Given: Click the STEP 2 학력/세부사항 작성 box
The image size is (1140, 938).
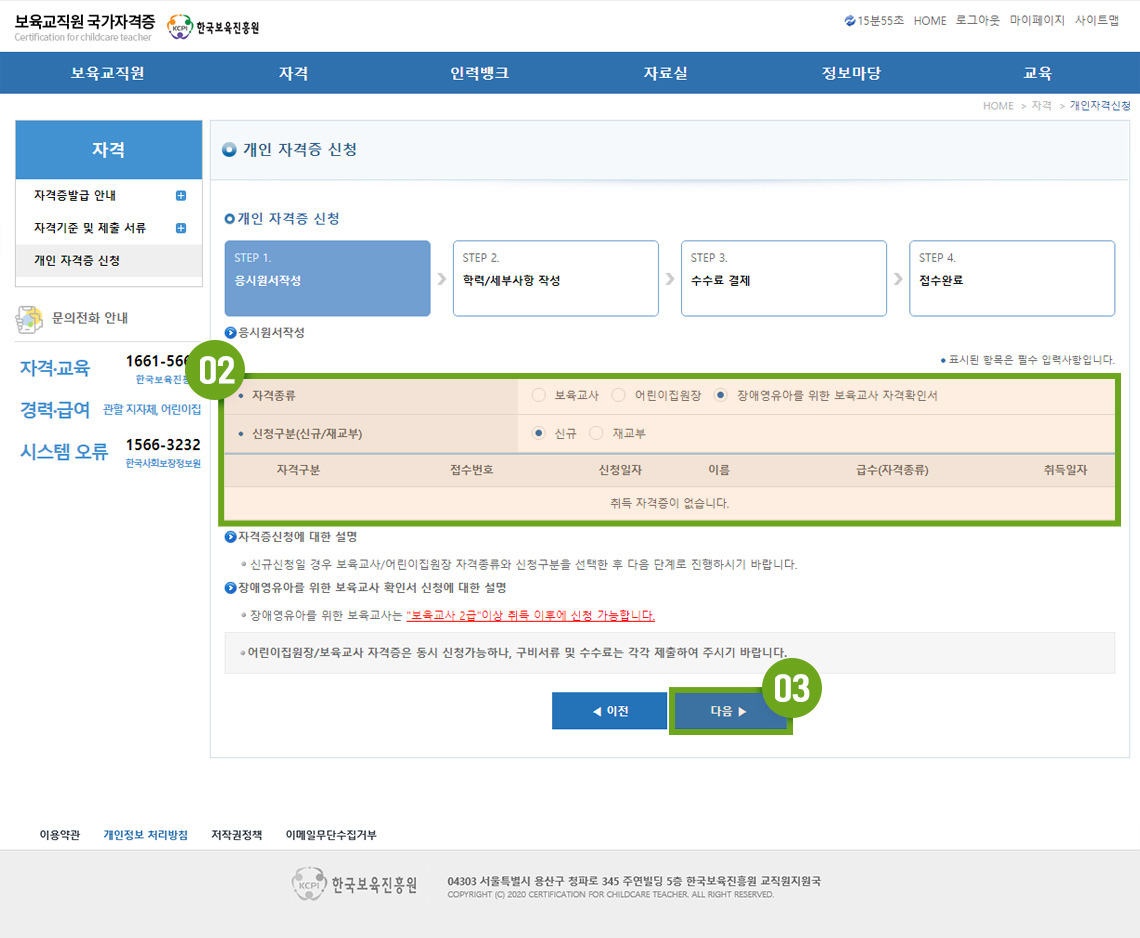Looking at the screenshot, I should point(555,278).
